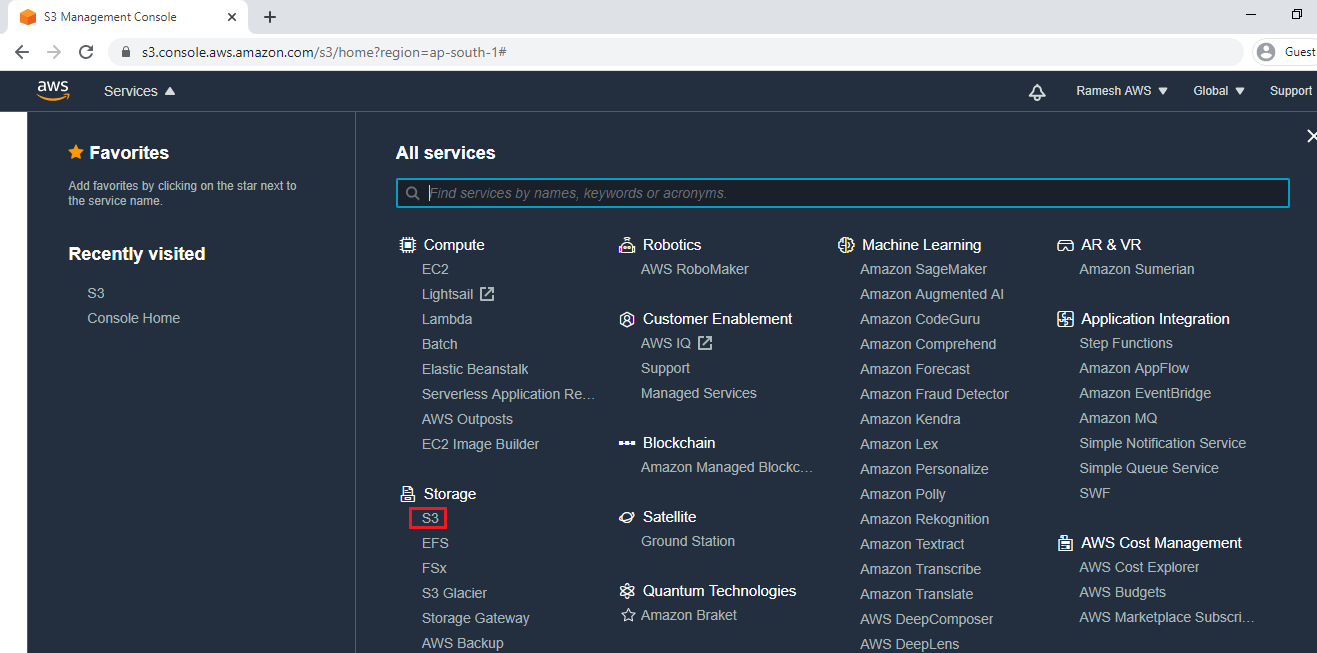Open Elastic Beanstalk
Image resolution: width=1317 pixels, height=653 pixels.
pyautogui.click(x=475, y=369)
